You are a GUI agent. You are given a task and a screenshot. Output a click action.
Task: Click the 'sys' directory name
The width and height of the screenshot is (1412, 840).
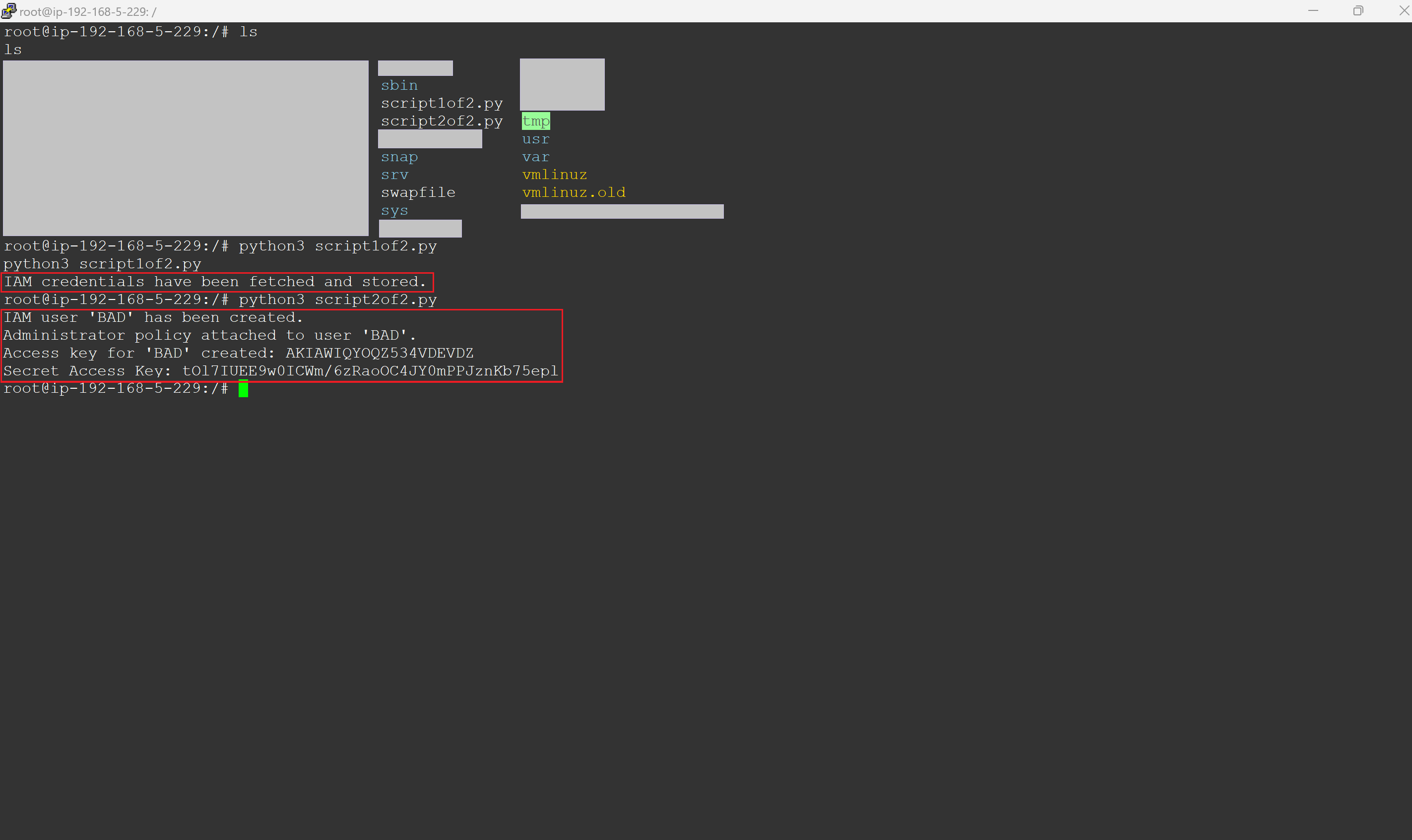click(394, 211)
